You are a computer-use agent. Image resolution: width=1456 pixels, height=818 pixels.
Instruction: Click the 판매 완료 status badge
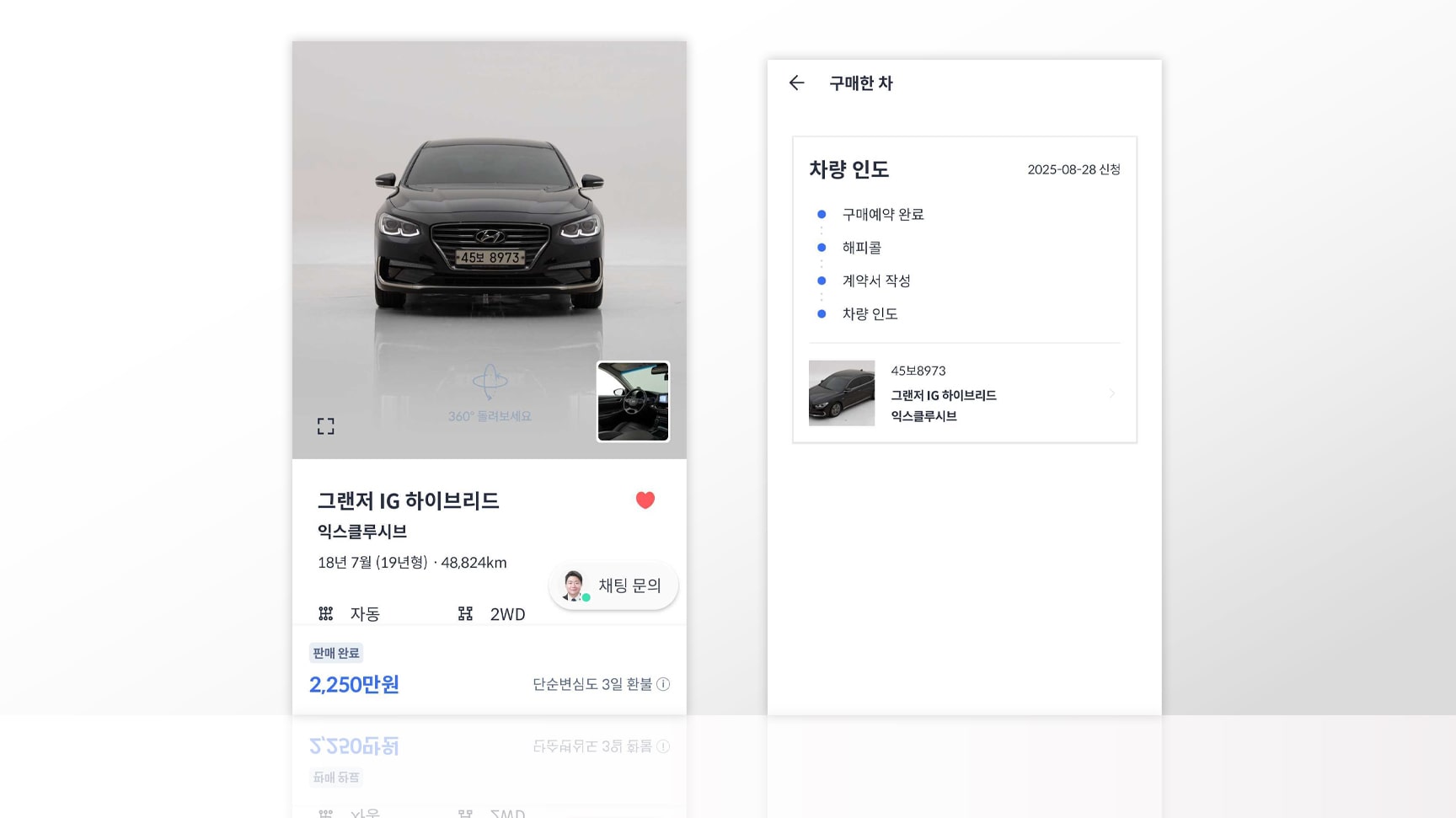337,652
